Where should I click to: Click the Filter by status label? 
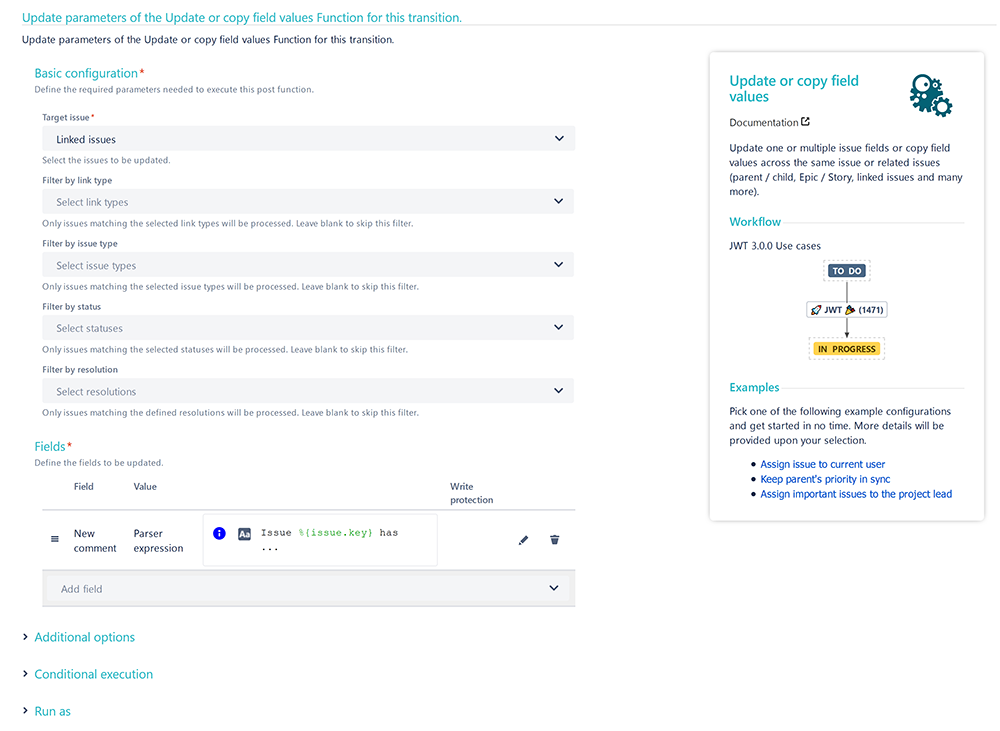coord(71,307)
